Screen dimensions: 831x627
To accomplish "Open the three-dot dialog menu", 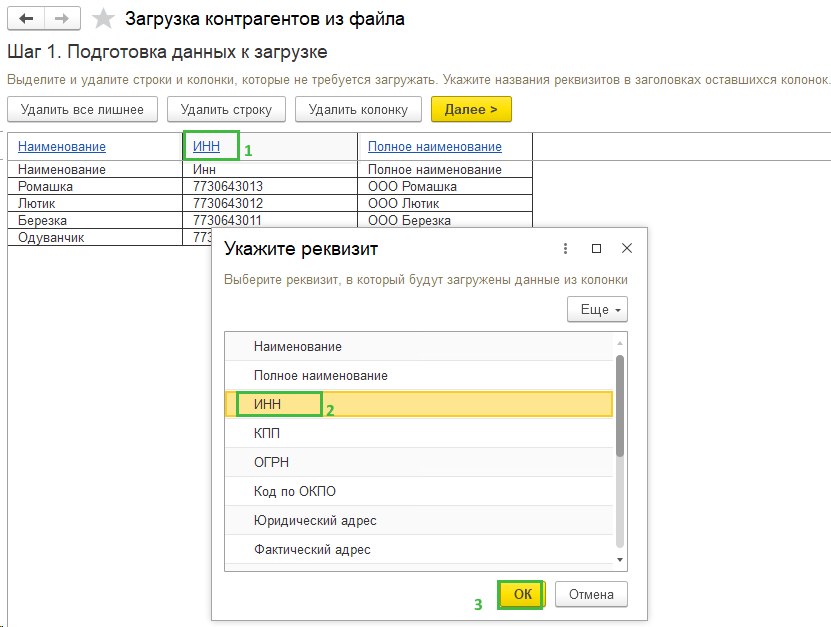I will pyautogui.click(x=565, y=248).
